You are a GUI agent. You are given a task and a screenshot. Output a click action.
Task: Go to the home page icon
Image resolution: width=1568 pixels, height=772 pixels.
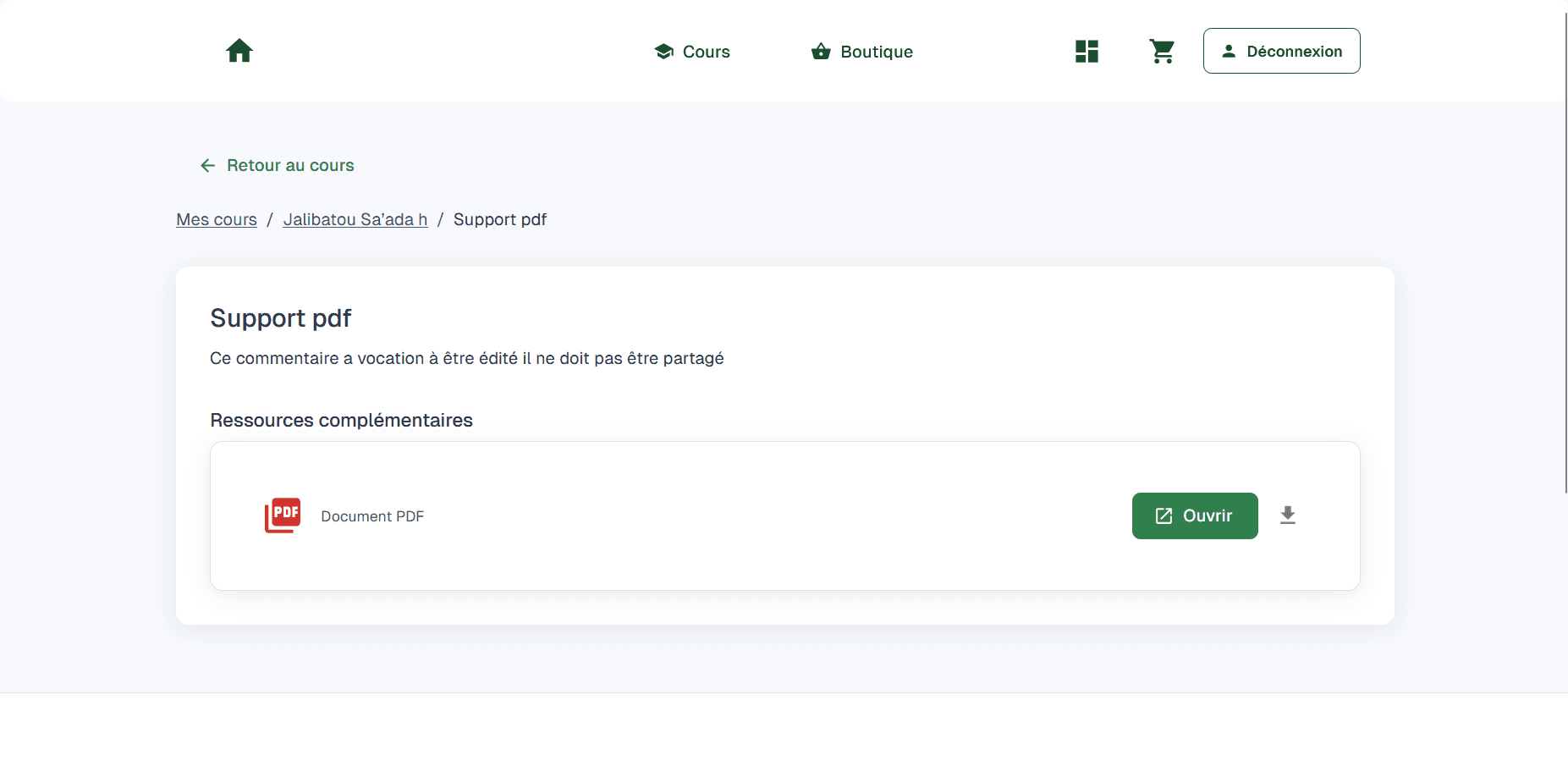[239, 51]
